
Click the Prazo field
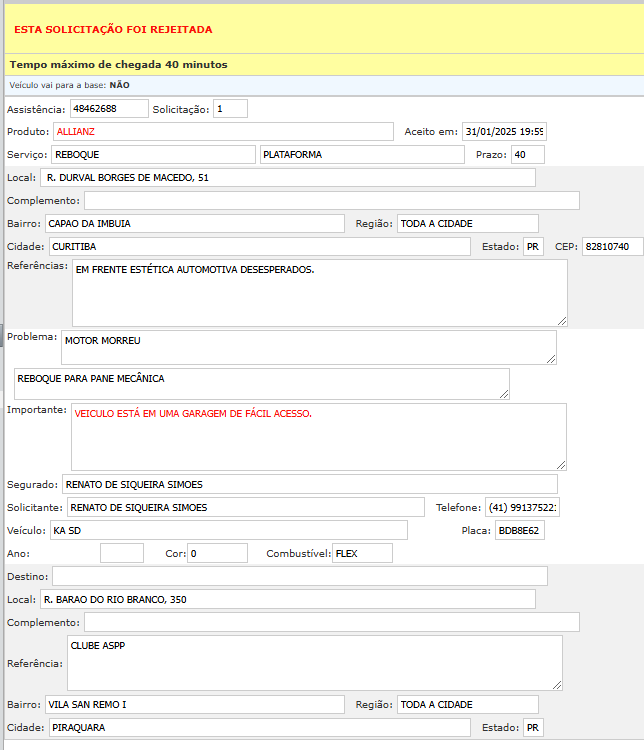point(527,154)
